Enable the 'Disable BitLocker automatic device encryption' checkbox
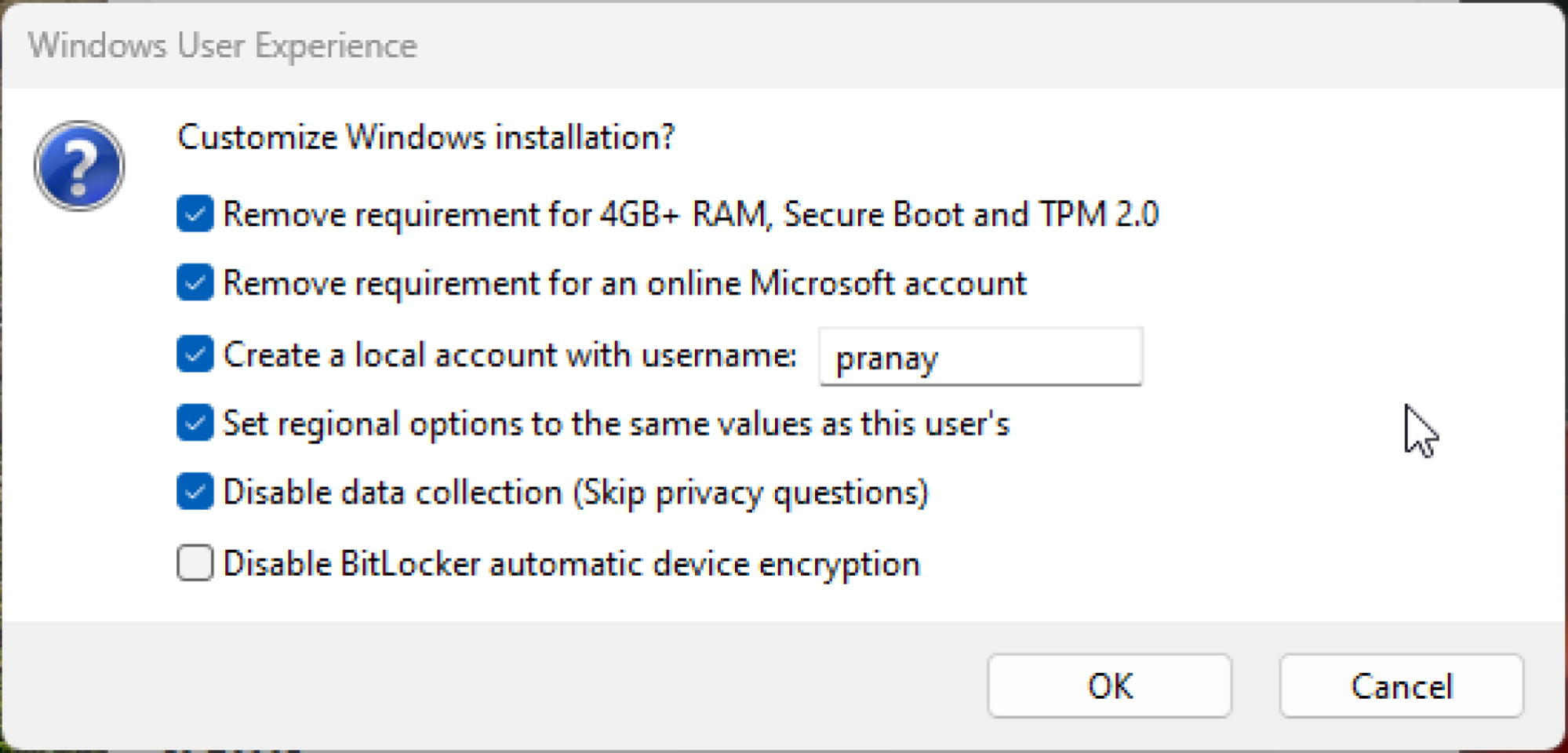The image size is (1568, 753). [x=195, y=563]
